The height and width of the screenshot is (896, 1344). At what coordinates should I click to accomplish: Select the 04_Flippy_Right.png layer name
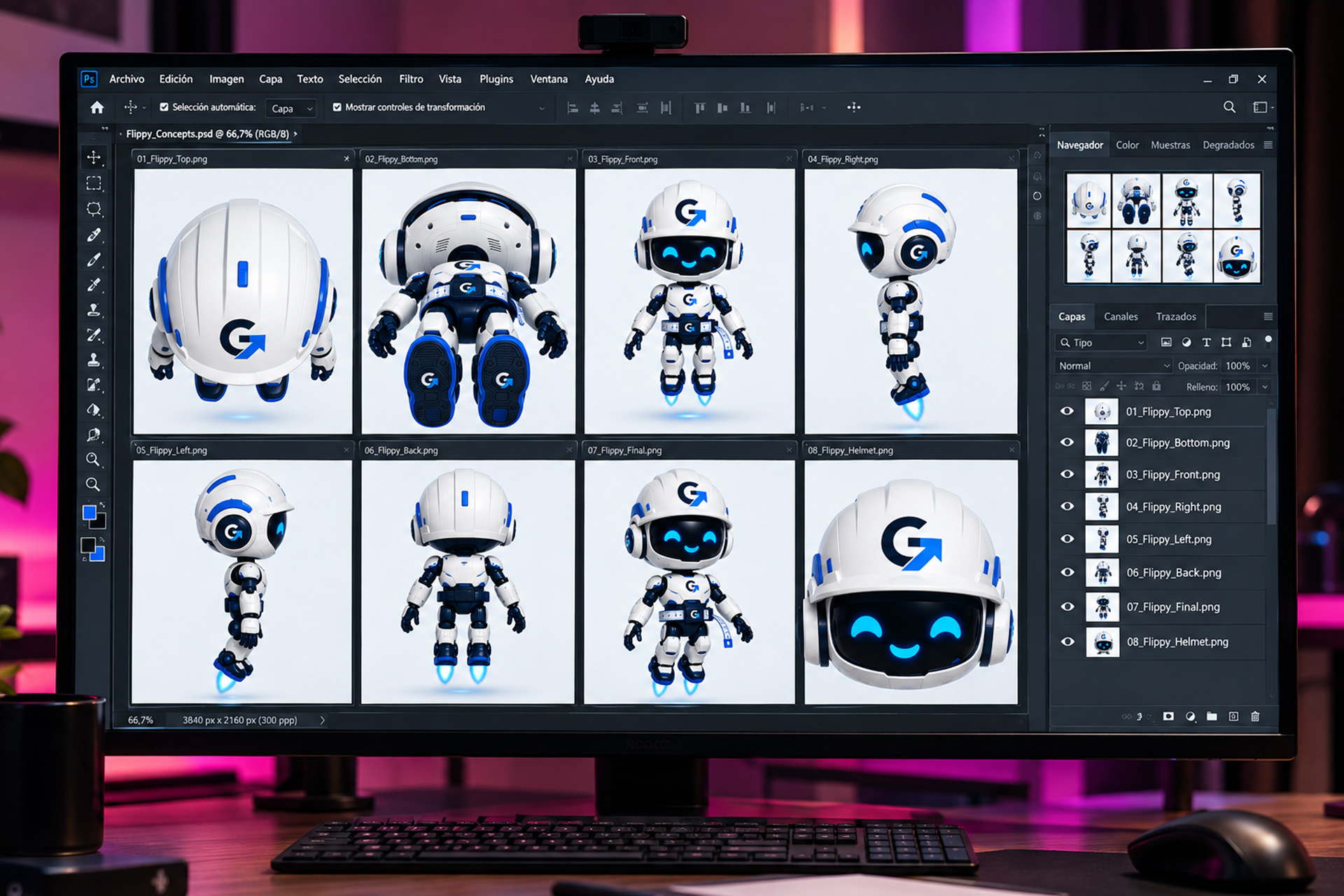(1173, 507)
